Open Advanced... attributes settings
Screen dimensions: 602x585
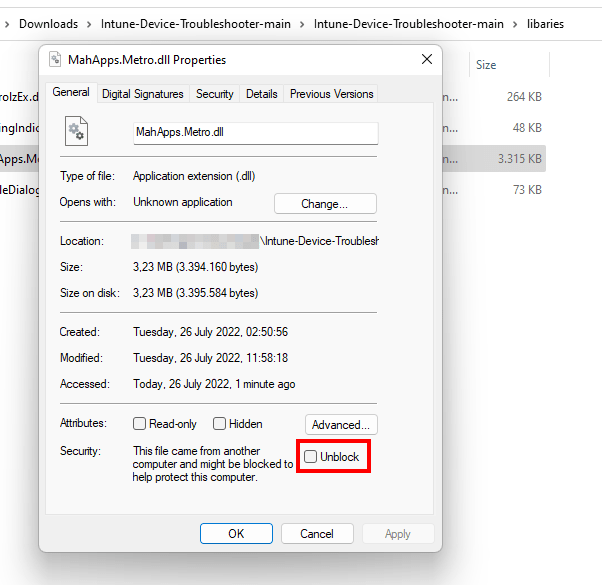(x=341, y=424)
